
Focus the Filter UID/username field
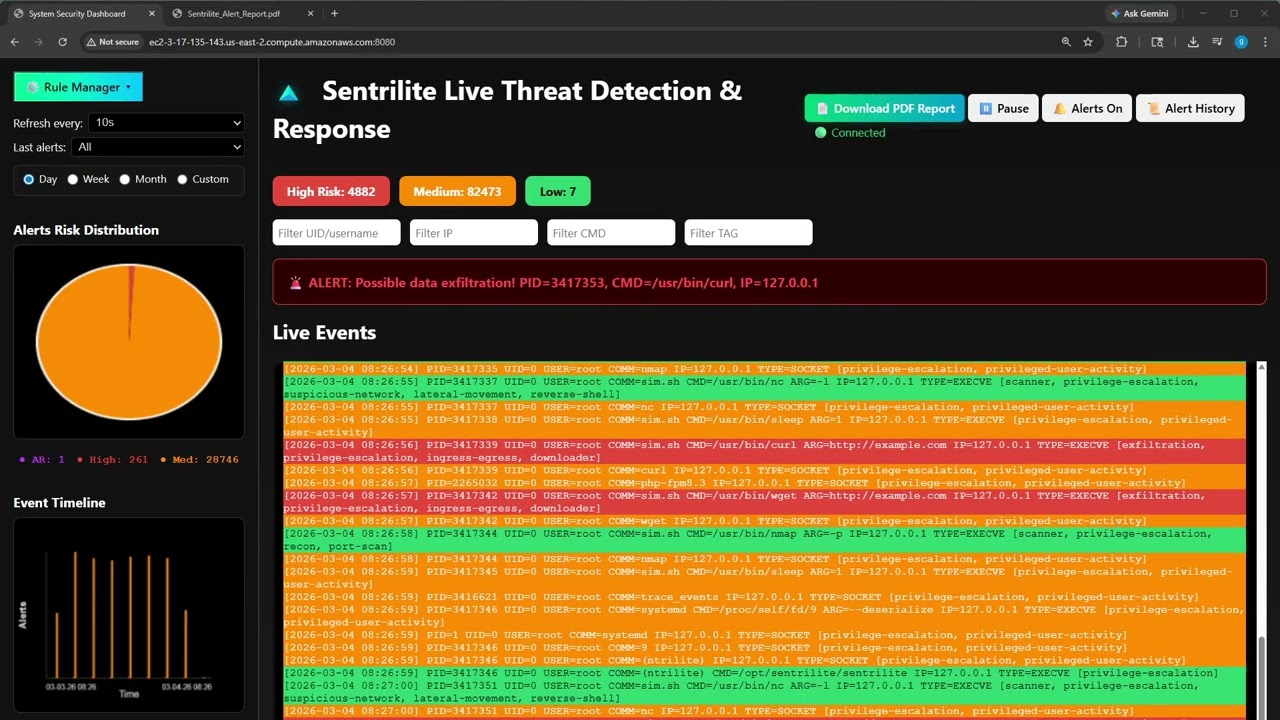coord(336,233)
